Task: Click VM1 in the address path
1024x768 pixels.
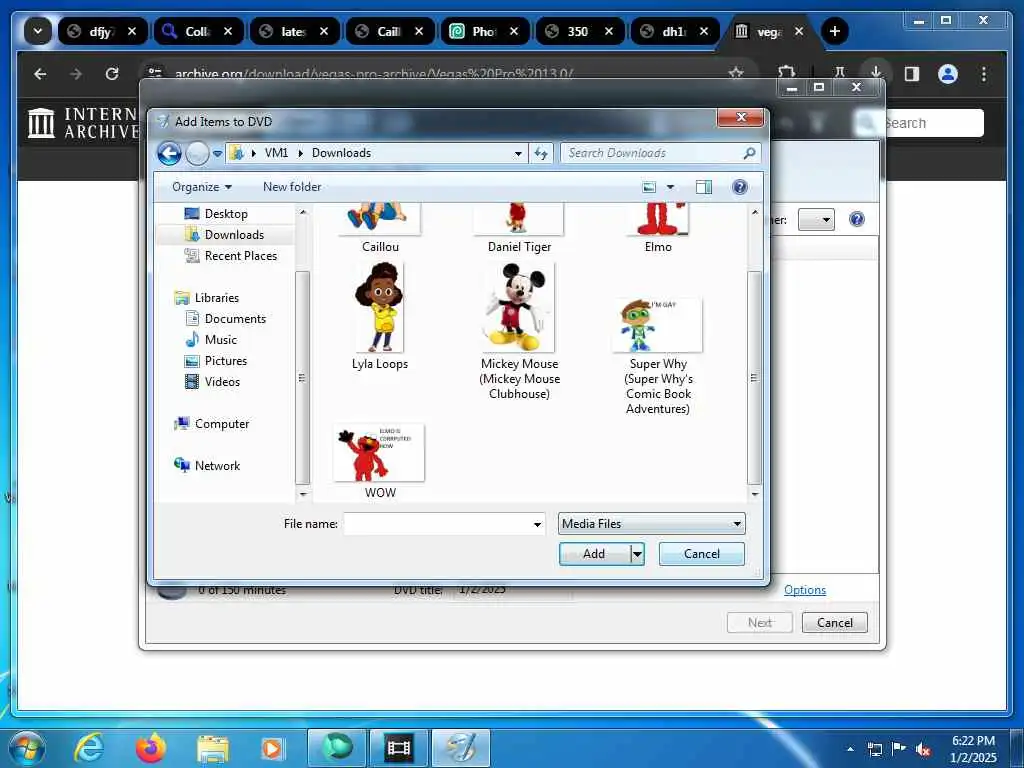Action: 276,153
